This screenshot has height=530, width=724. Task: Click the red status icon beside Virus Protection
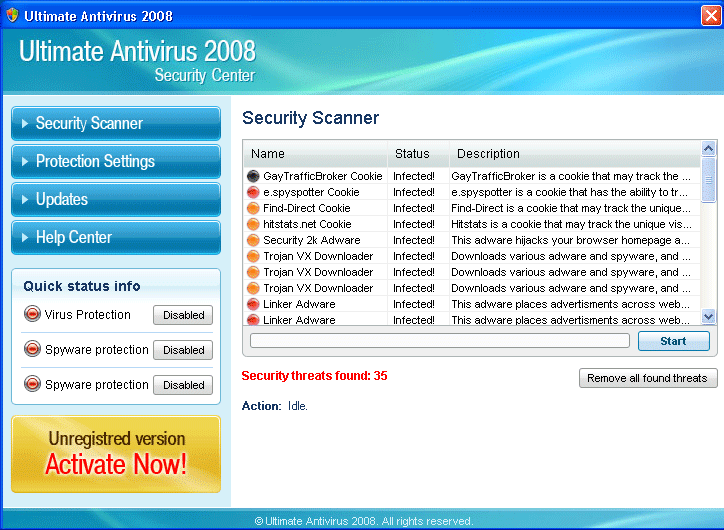click(x=32, y=314)
